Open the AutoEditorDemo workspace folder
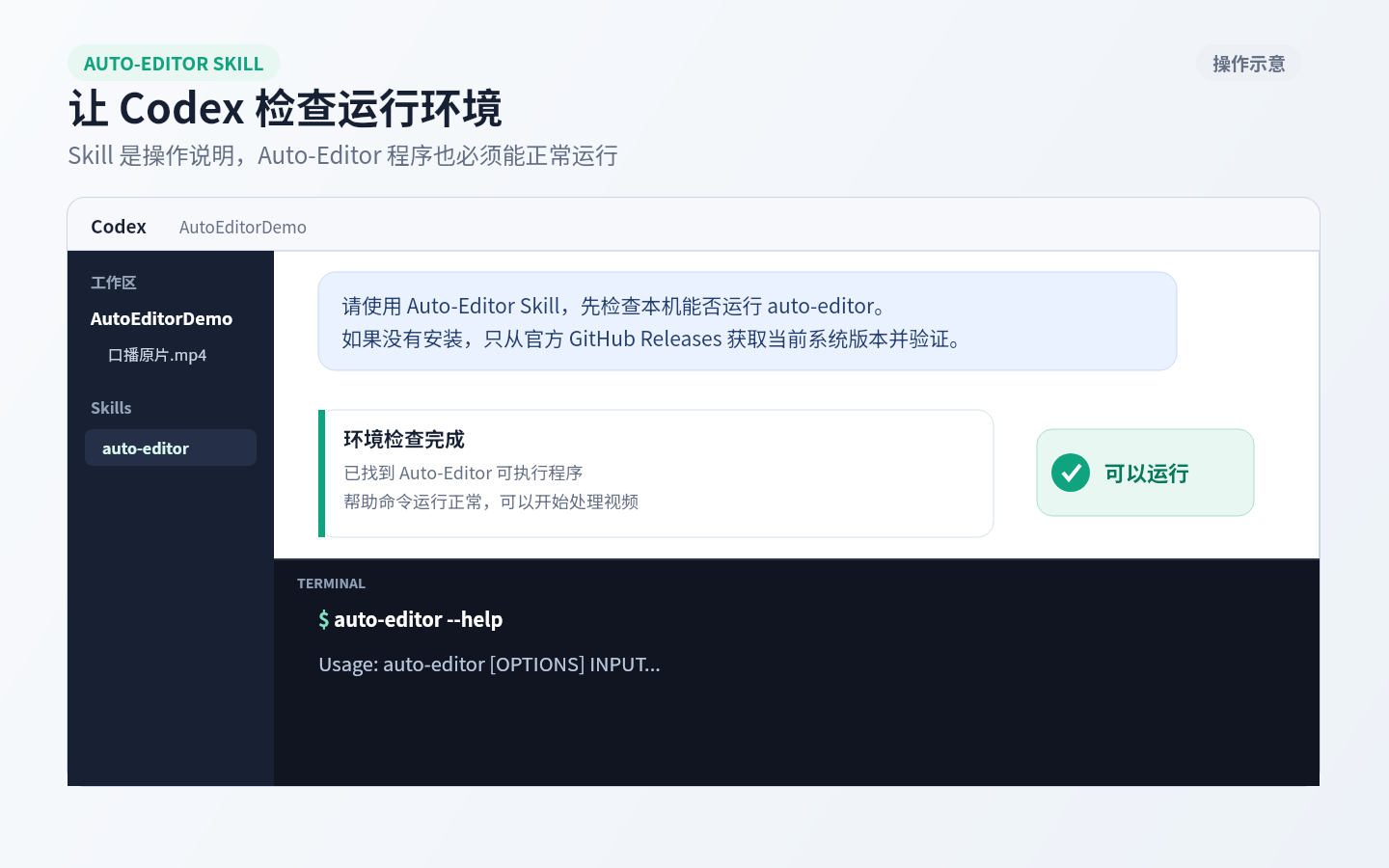The image size is (1389, 868). pyautogui.click(x=161, y=318)
